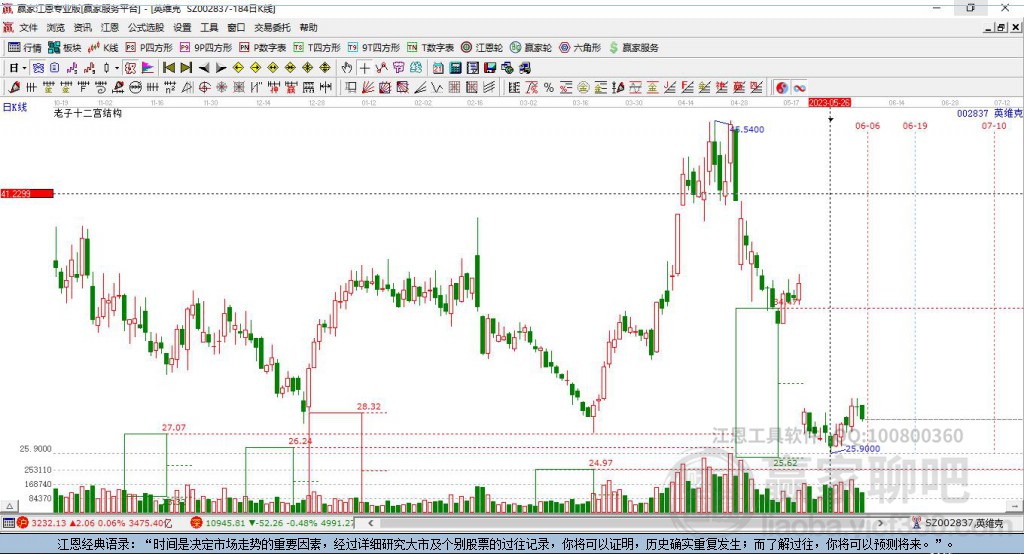Screen dimensions: 1024x554
Task: Step chart back with black left triangle
Action: (204, 68)
